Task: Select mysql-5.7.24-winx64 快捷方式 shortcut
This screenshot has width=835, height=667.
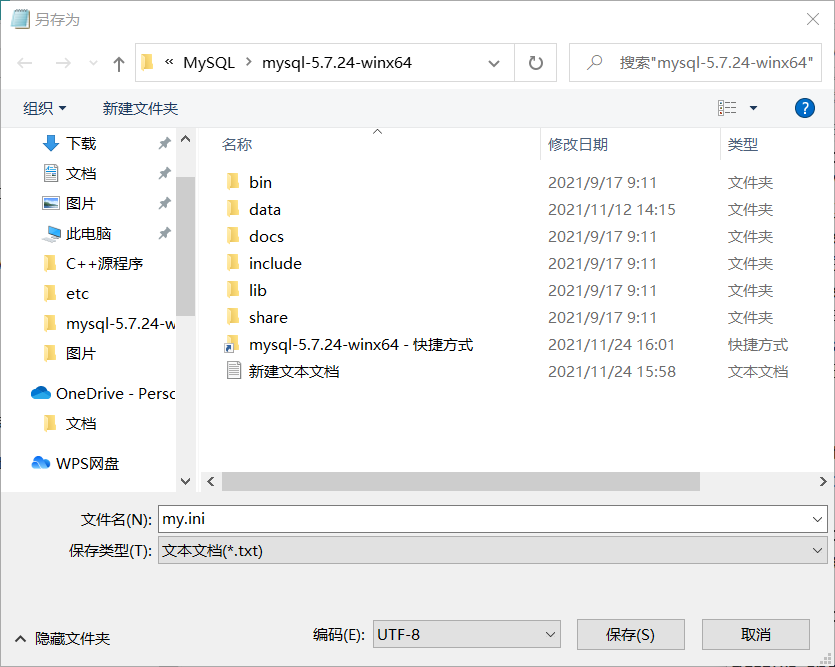Action: 361,344
